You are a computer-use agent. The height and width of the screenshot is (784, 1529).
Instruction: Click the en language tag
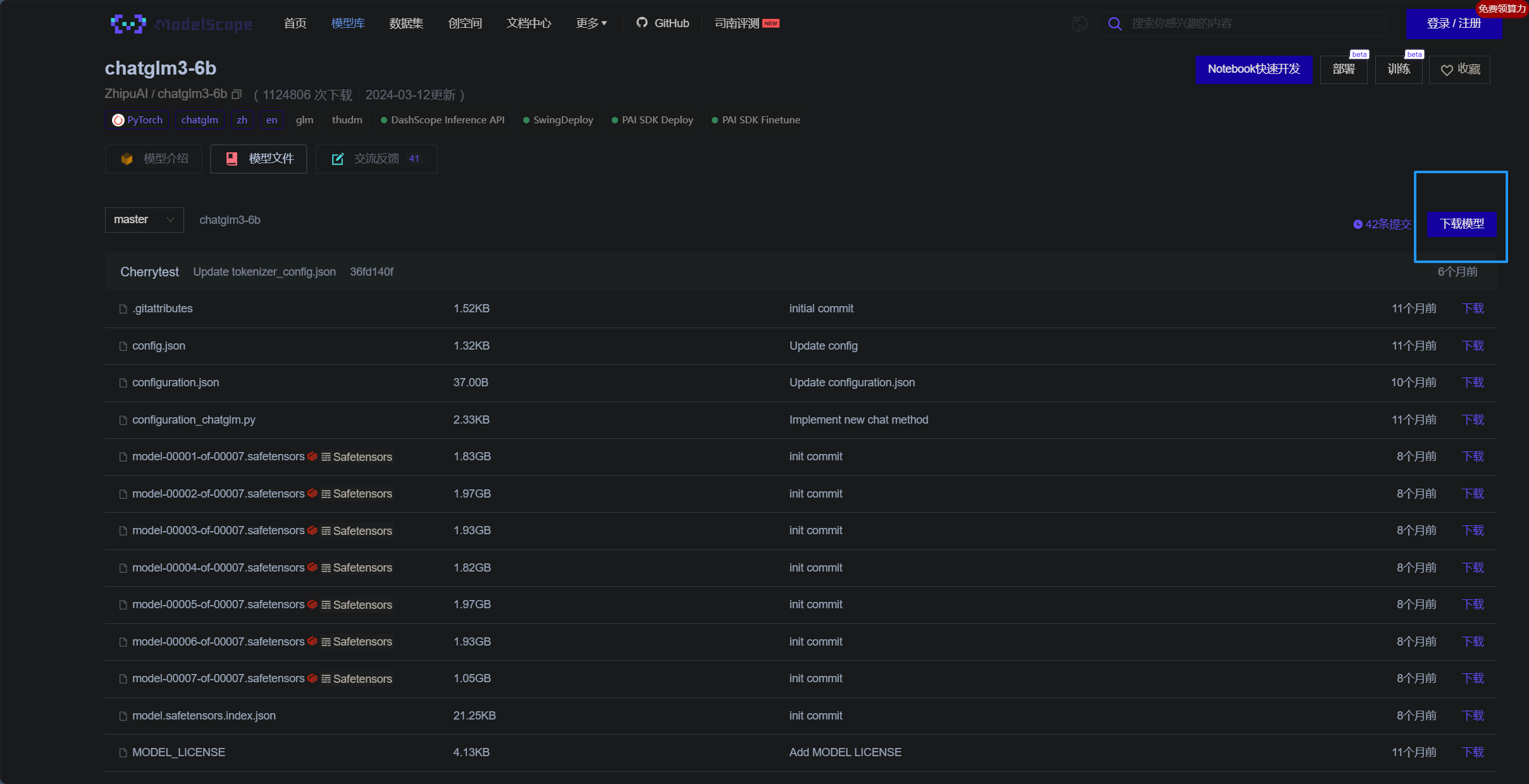tap(271, 119)
